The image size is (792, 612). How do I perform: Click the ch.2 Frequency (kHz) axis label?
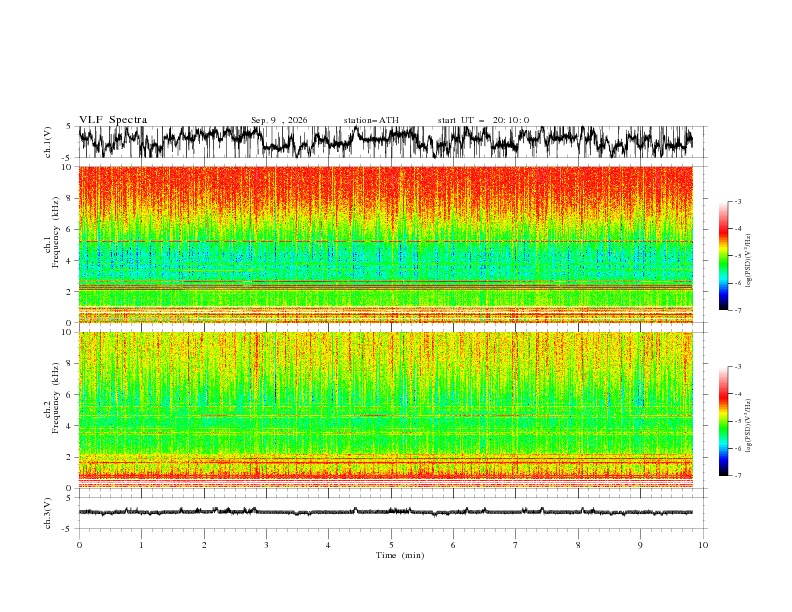[52, 397]
